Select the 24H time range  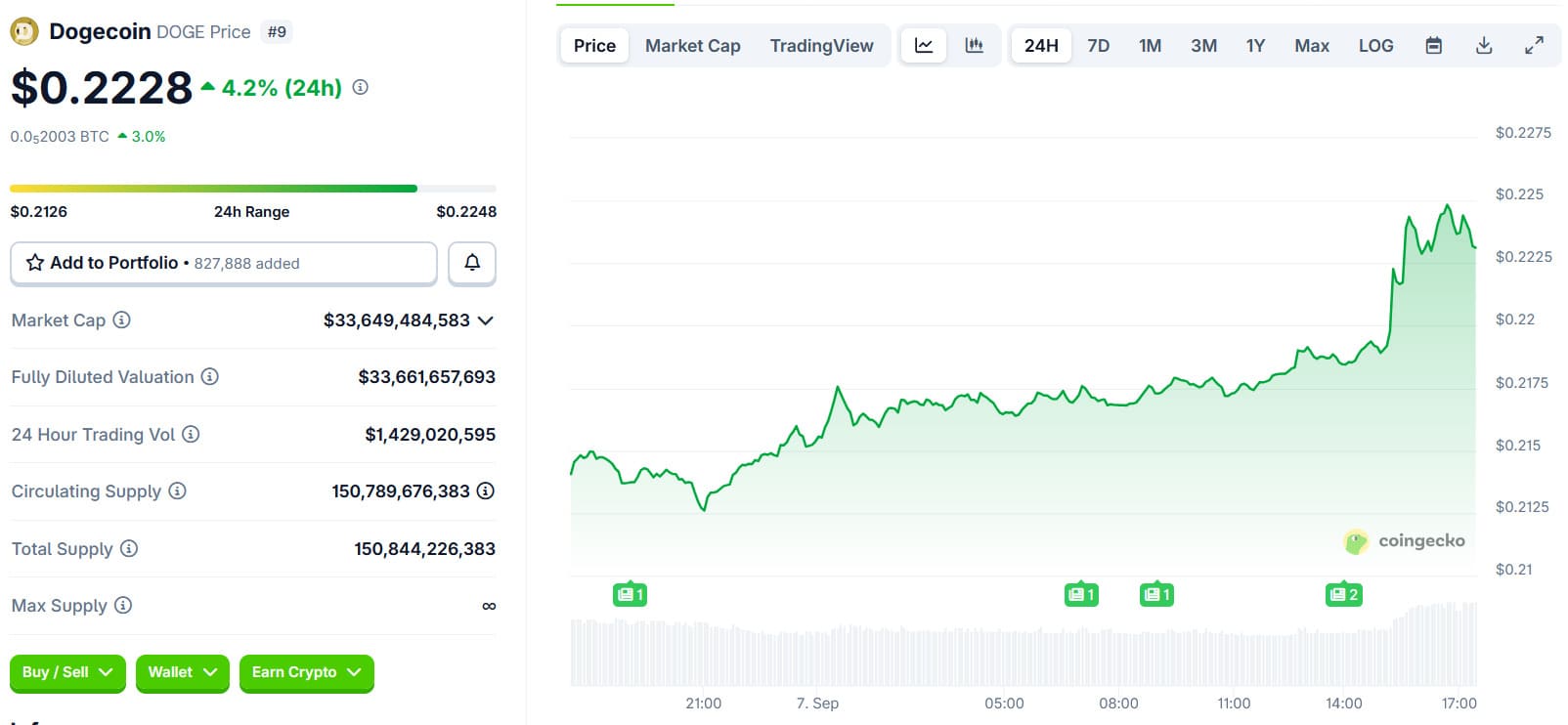[1041, 45]
